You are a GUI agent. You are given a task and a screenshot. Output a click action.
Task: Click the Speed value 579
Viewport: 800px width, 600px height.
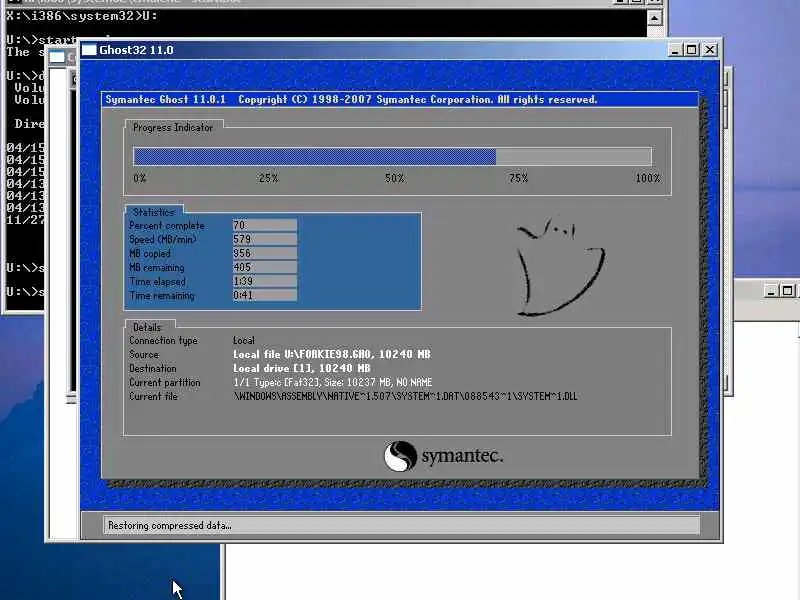coord(265,239)
